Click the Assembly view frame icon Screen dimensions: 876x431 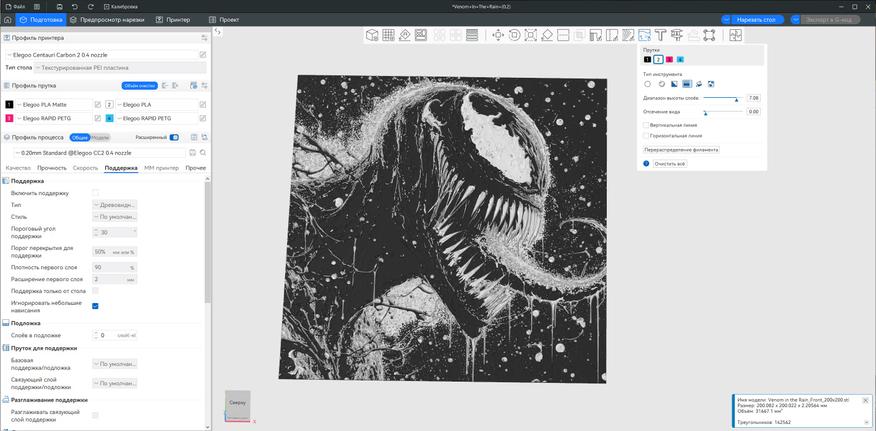coord(710,36)
